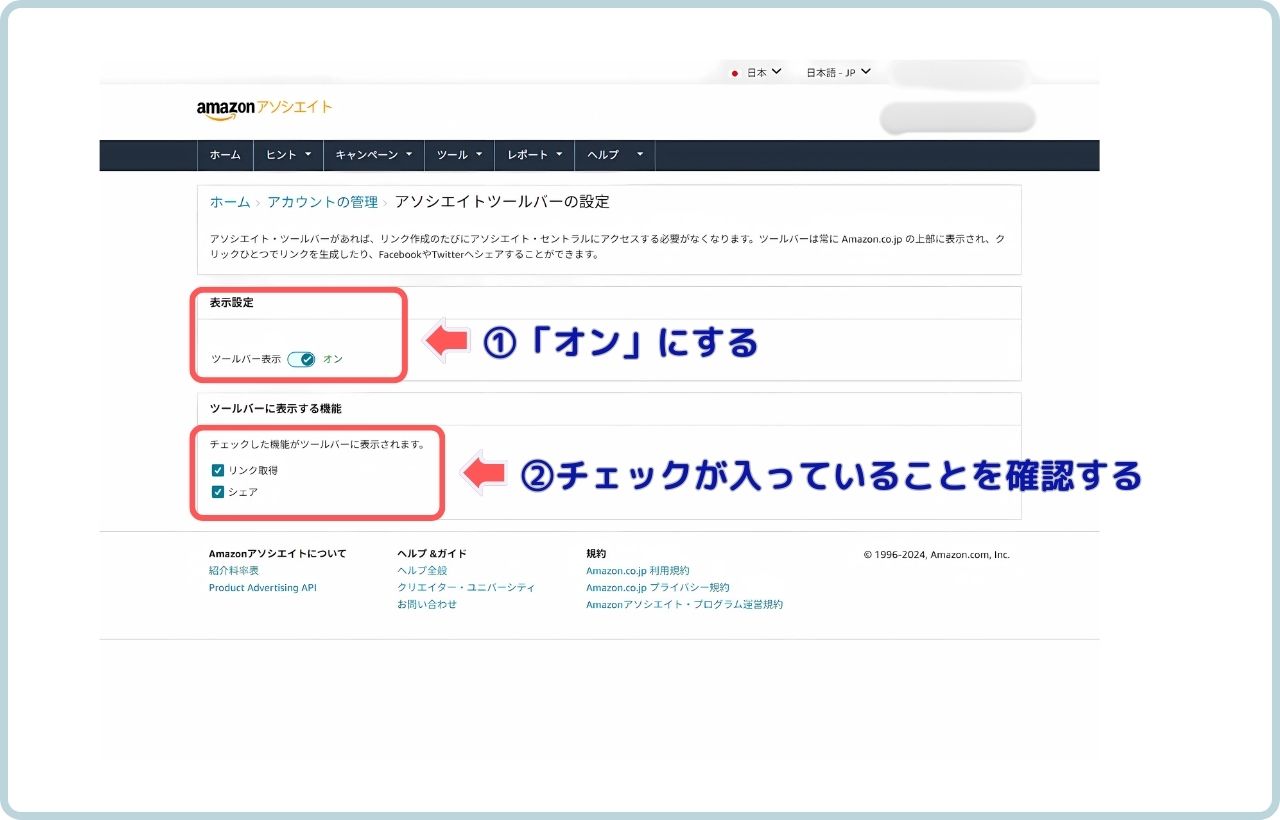Open the 紹介料率表 footer link
The width and height of the screenshot is (1280, 820).
[x=234, y=570]
